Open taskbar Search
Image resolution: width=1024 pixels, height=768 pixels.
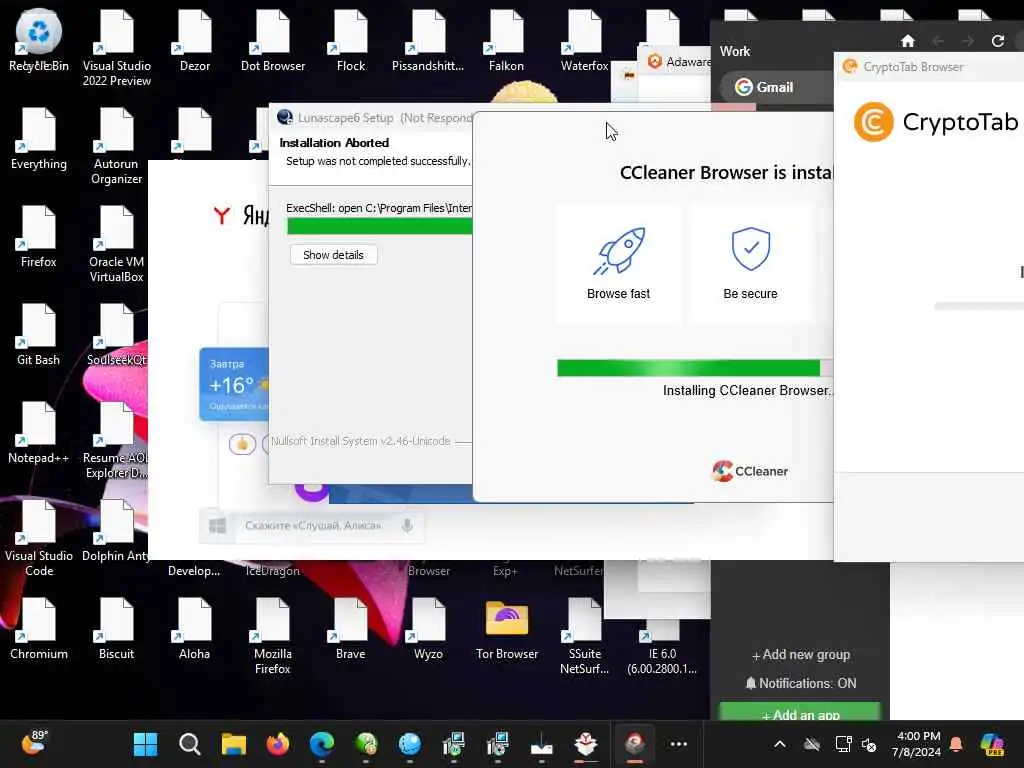189,744
